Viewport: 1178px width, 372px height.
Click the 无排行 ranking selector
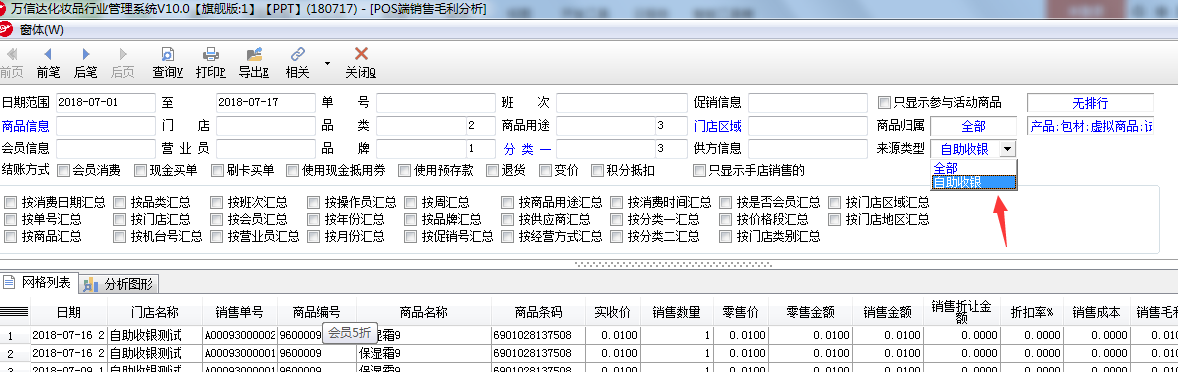[1089, 103]
